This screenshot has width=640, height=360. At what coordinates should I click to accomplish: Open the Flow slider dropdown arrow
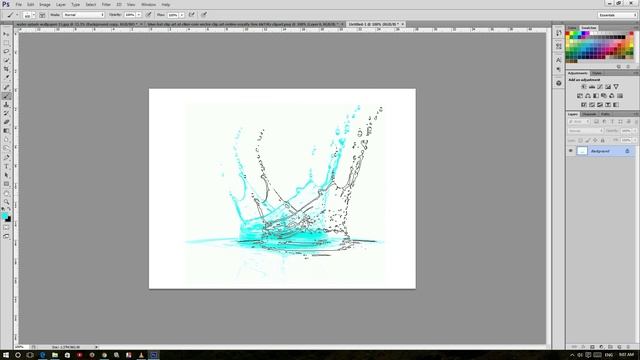tap(182, 15)
